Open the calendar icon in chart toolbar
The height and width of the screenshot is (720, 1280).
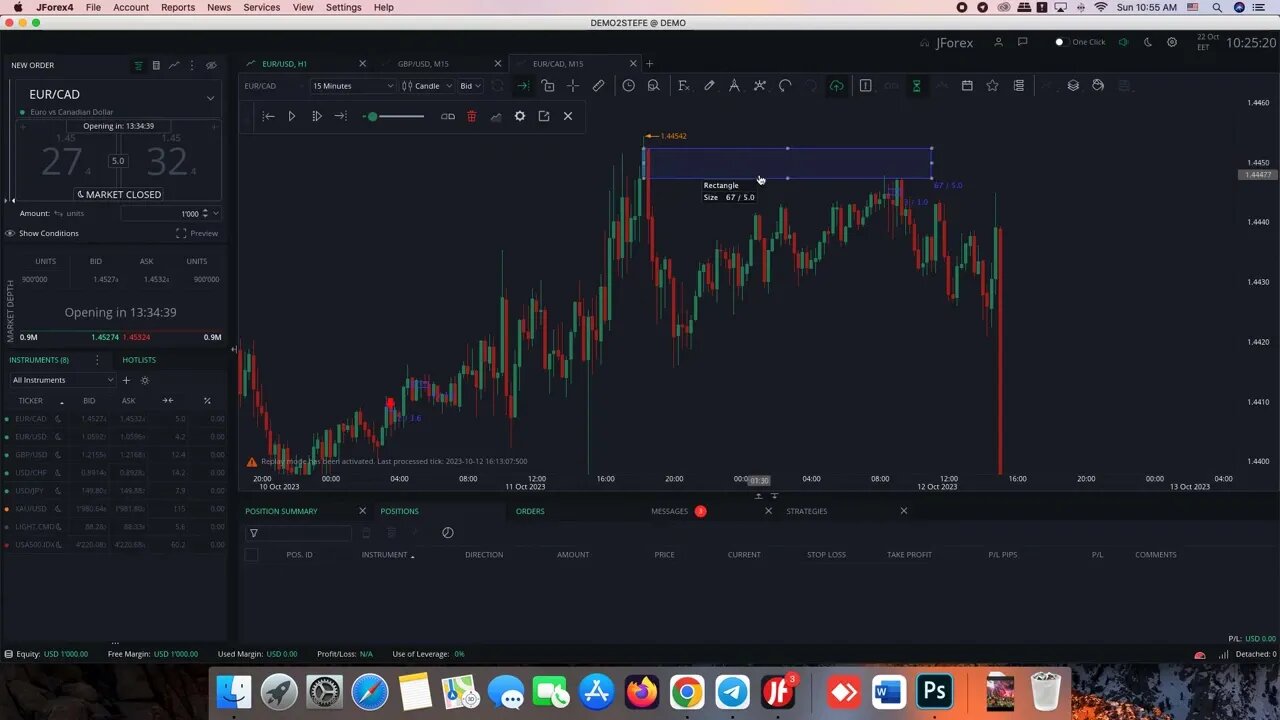point(967,86)
